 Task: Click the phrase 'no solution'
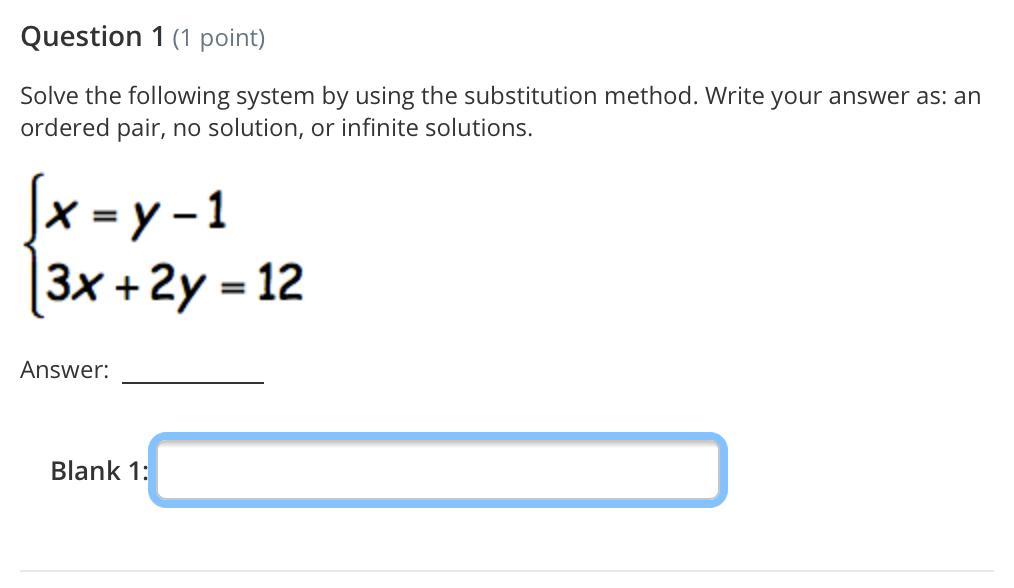[237, 128]
